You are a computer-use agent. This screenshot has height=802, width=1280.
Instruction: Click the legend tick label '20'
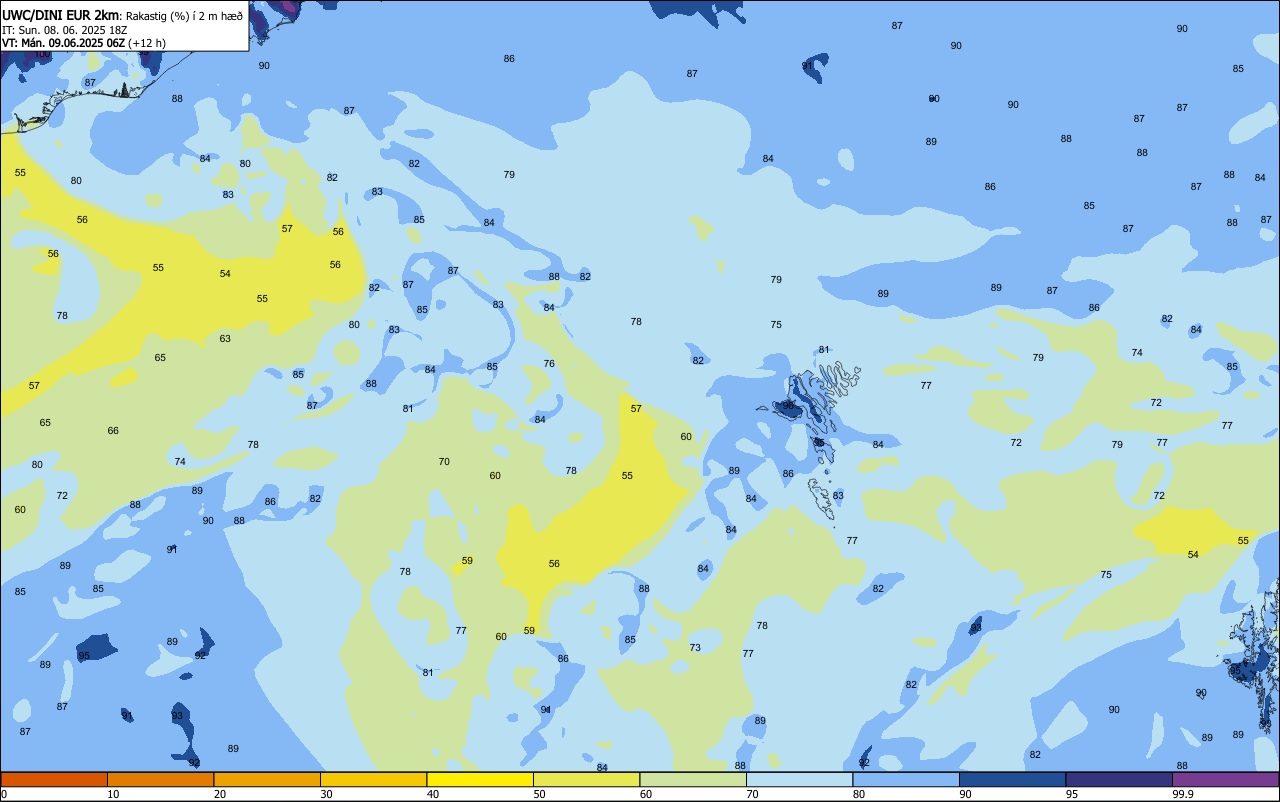pos(220,794)
